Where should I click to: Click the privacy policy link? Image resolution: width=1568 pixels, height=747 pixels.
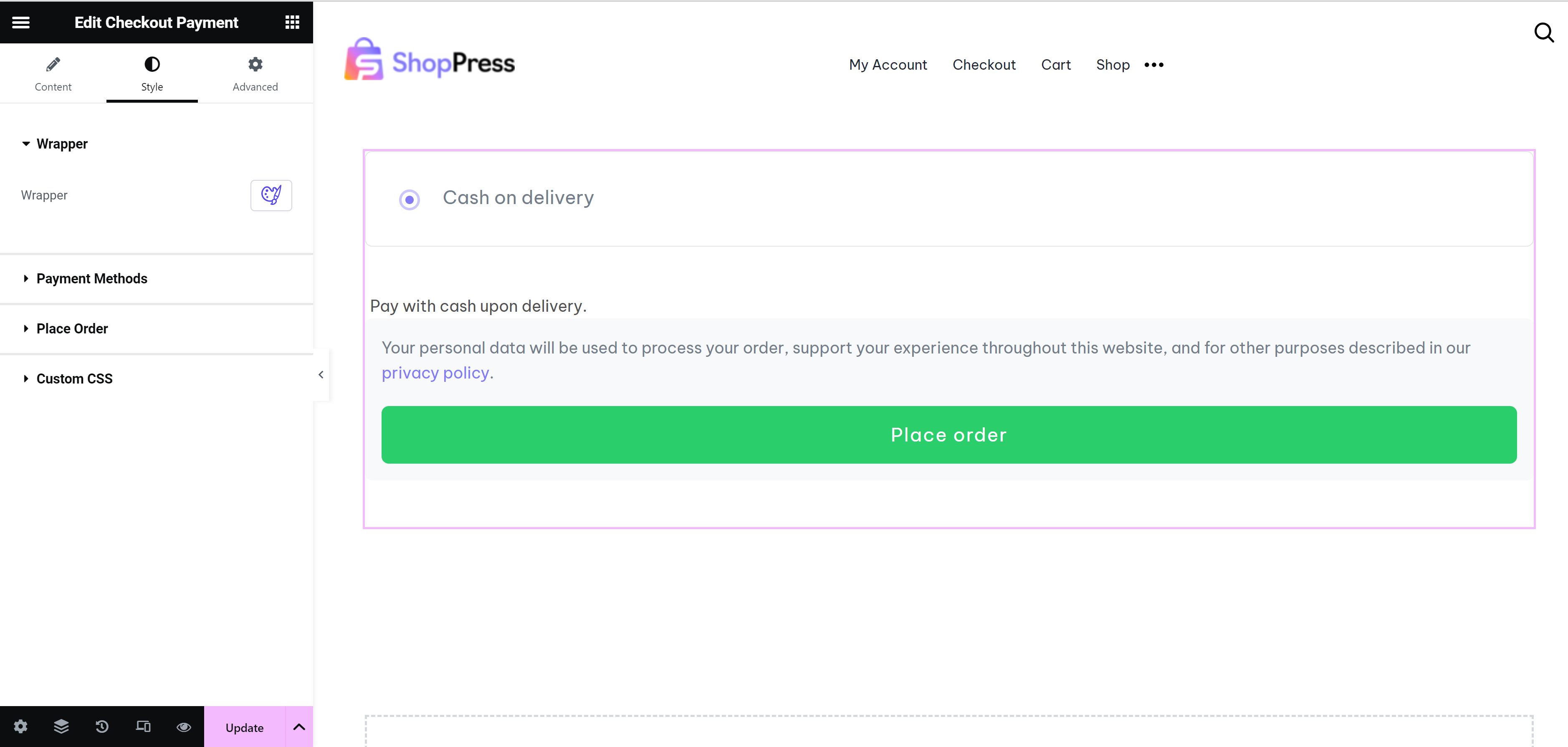tap(435, 373)
